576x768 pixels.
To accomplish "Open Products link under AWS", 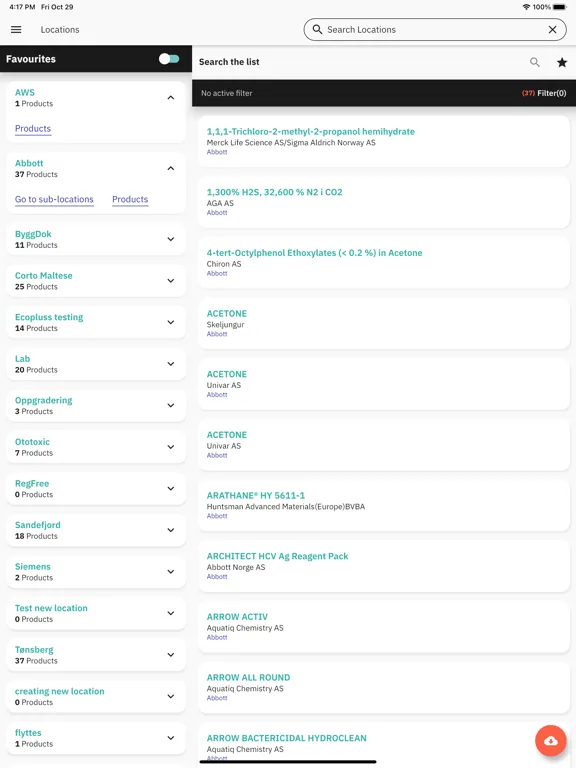I will click(x=33, y=128).
